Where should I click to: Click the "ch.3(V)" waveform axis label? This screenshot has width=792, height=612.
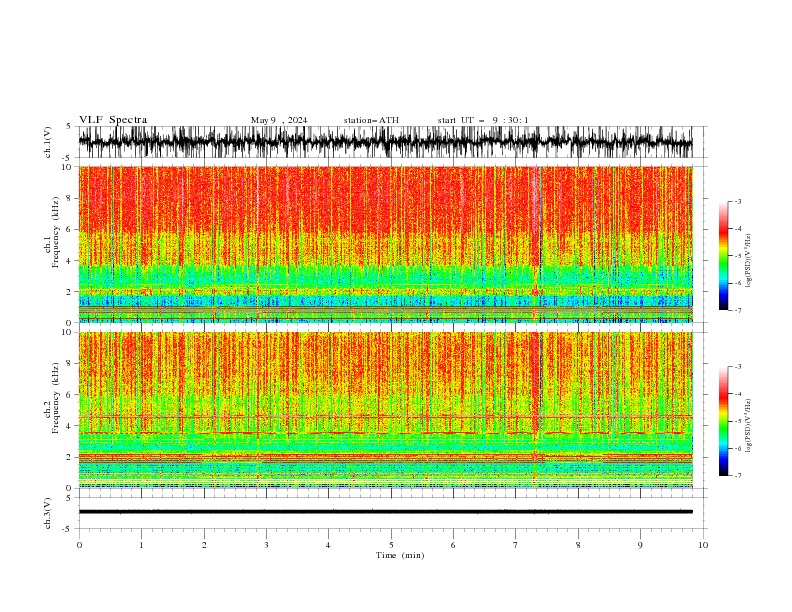(48, 513)
